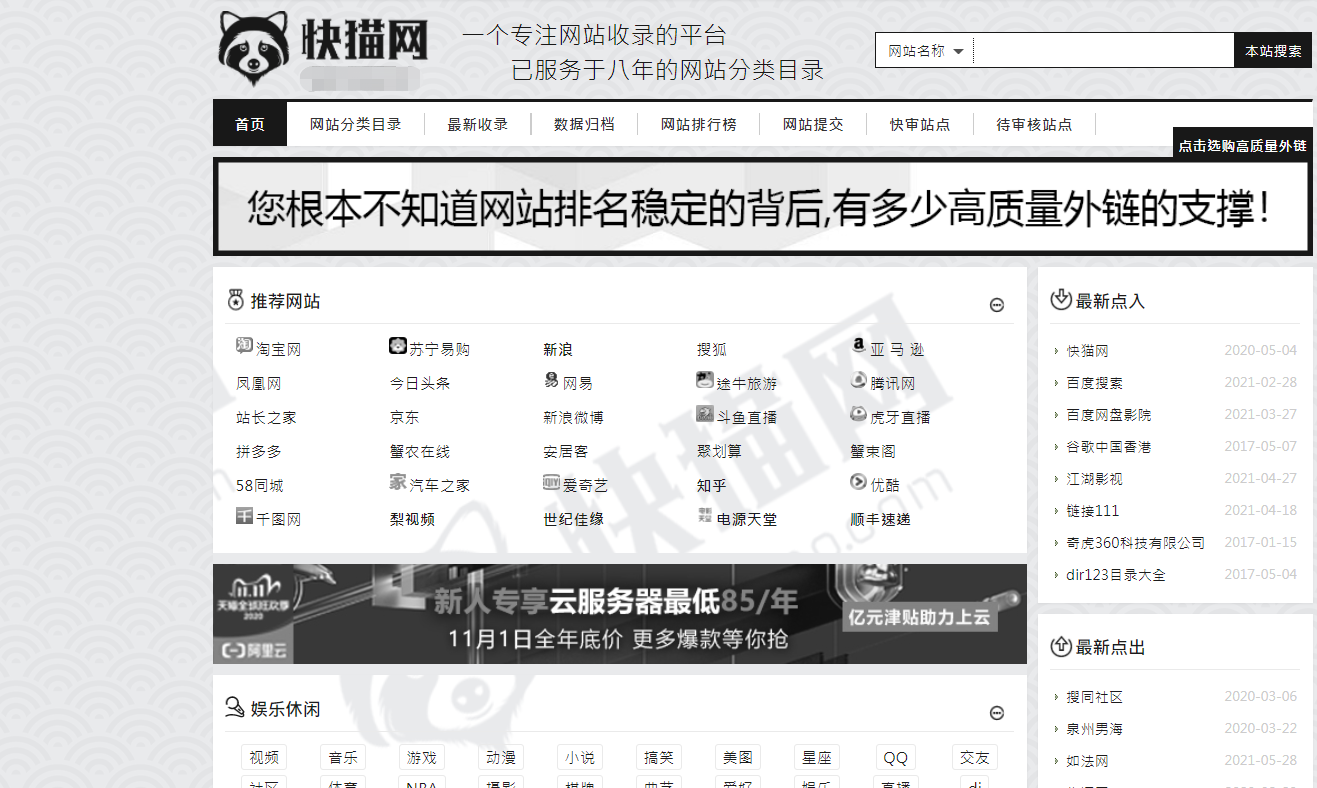
Task: Open the 搜狐 link
Action: pyautogui.click(x=712, y=350)
